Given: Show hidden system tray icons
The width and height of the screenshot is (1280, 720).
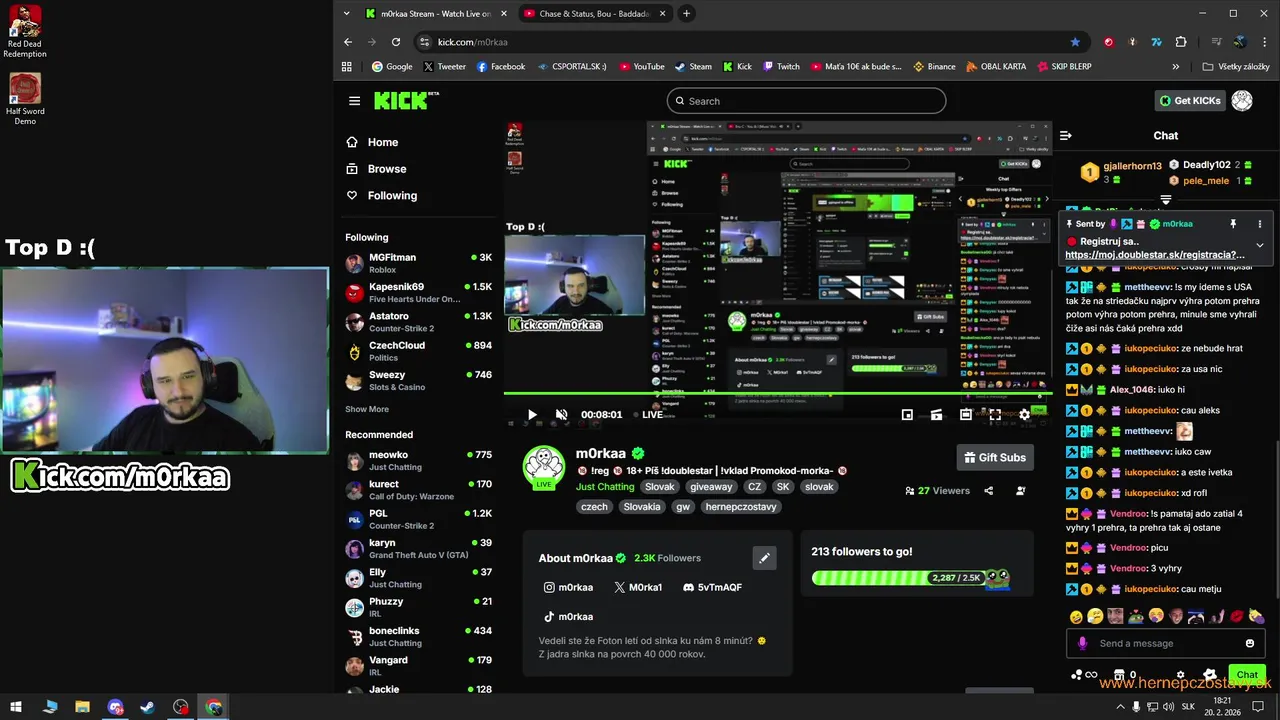Looking at the screenshot, I should (1119, 707).
